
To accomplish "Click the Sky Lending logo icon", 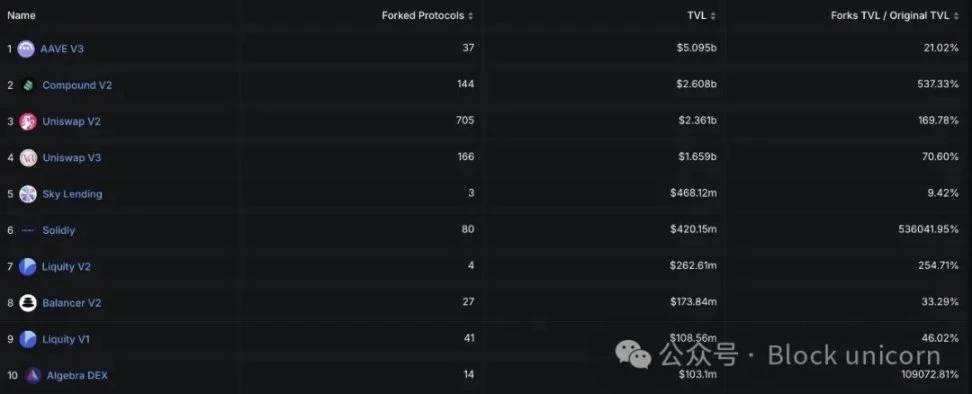I will [x=28, y=194].
